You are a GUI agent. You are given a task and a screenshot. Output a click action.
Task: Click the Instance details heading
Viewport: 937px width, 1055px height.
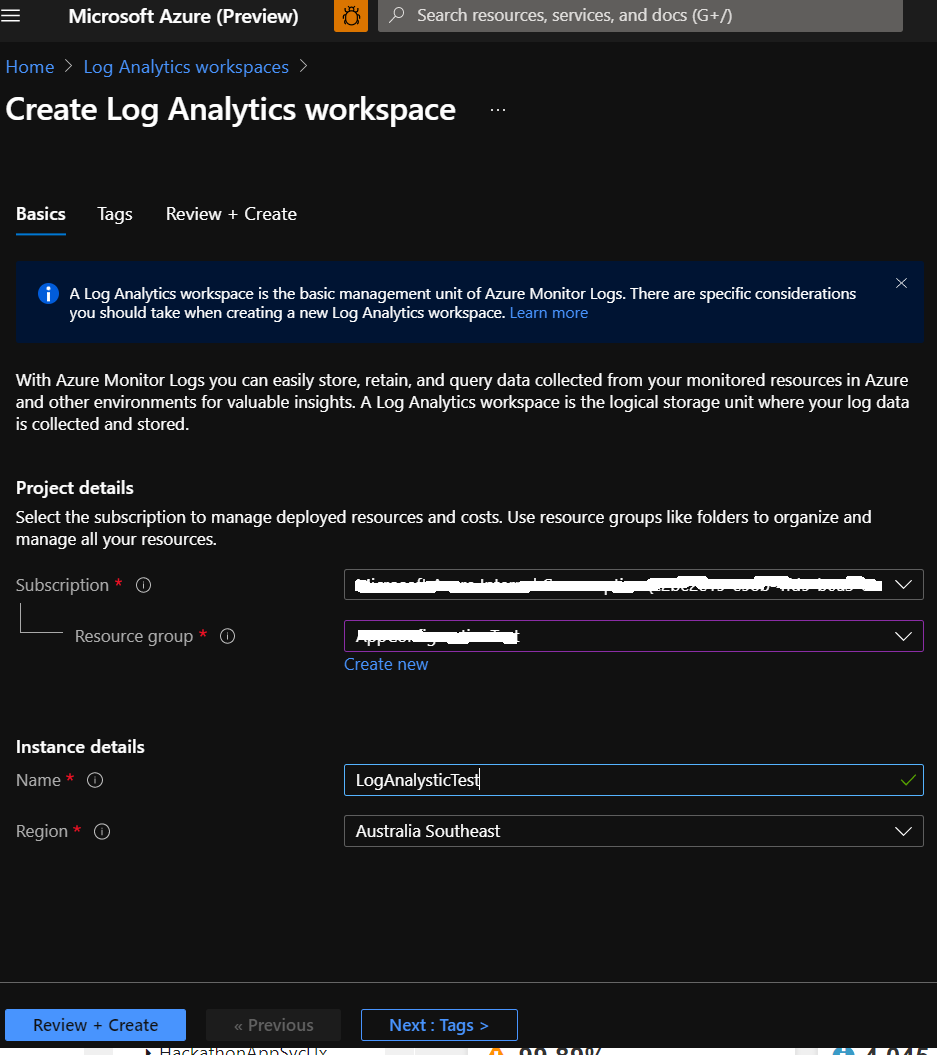(x=80, y=747)
